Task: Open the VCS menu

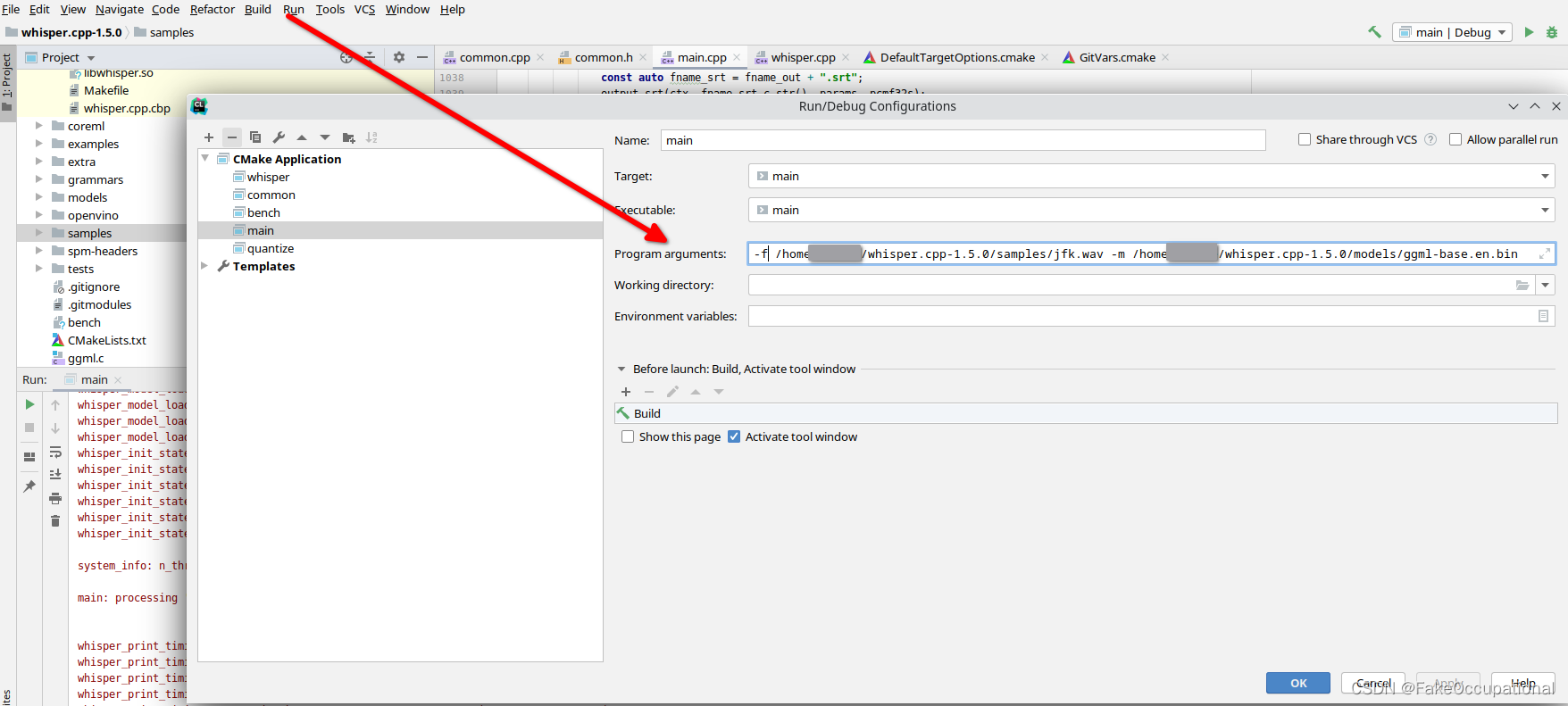Action: pyautogui.click(x=364, y=9)
